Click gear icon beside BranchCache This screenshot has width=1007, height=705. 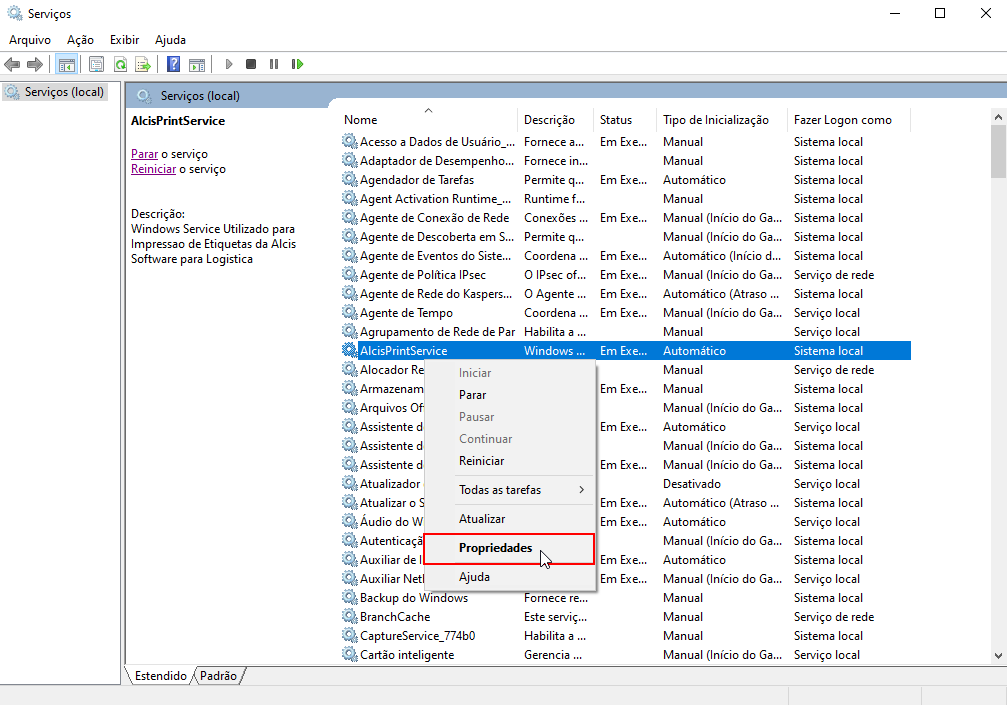coord(349,616)
